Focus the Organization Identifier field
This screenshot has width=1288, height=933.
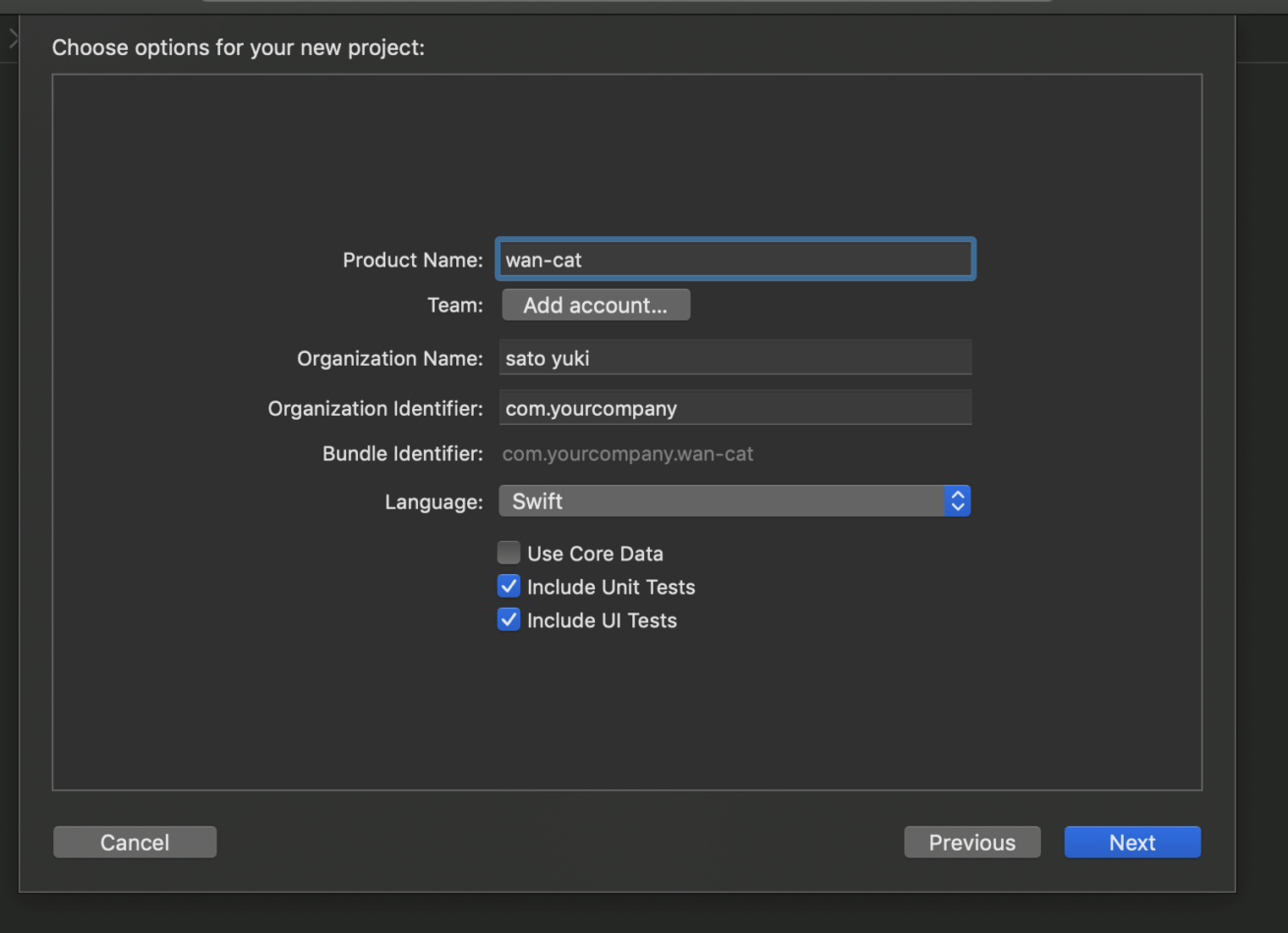[x=735, y=408]
